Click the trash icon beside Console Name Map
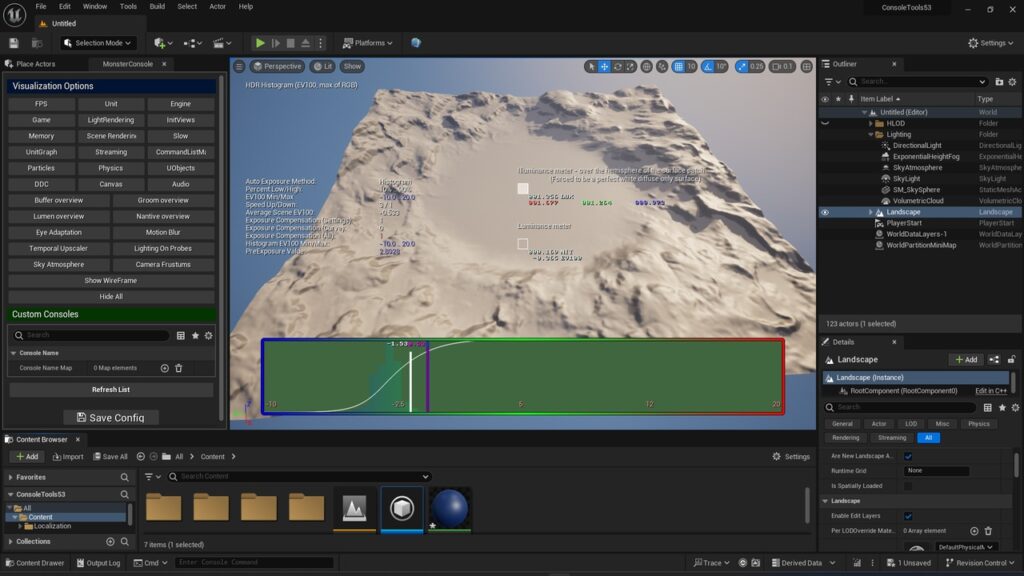The height and width of the screenshot is (576, 1024). (179, 368)
